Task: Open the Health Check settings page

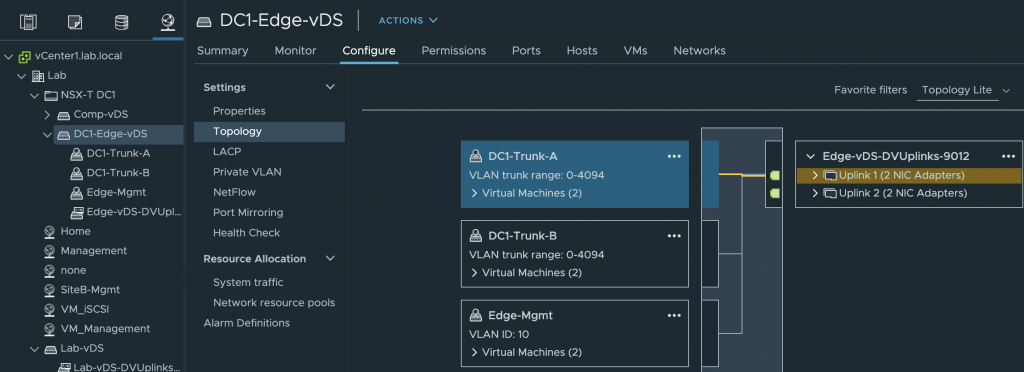Action: pos(246,232)
